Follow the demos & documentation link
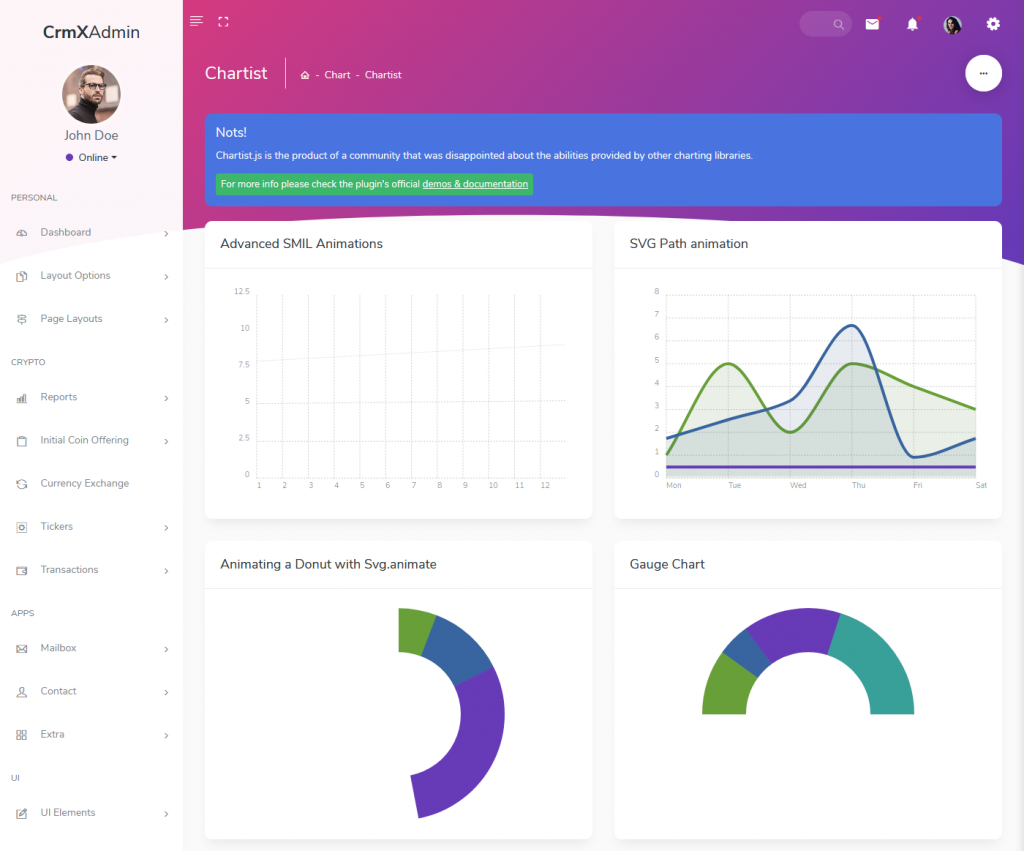The width and height of the screenshot is (1024, 851). 476,184
